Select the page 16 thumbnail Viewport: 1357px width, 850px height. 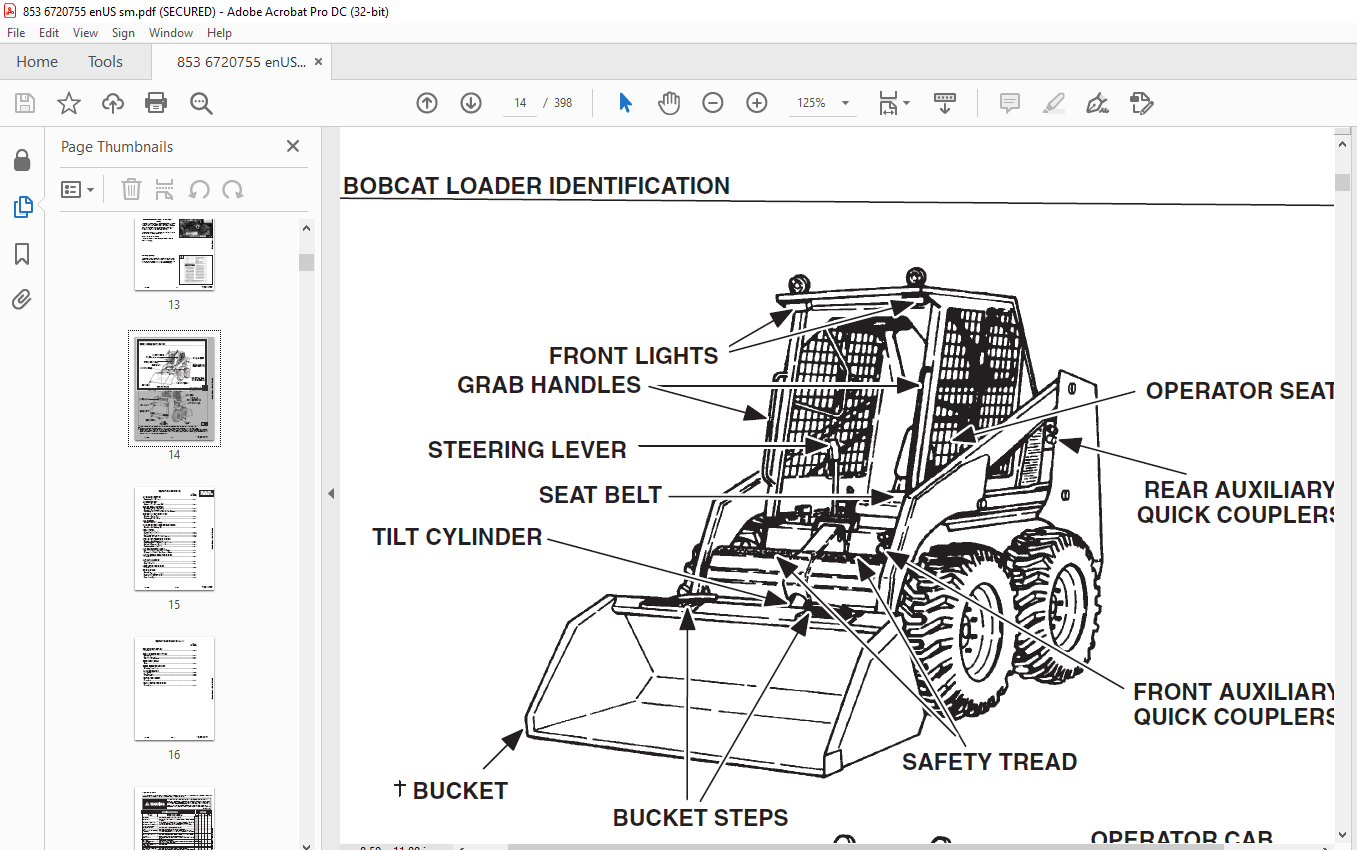174,689
